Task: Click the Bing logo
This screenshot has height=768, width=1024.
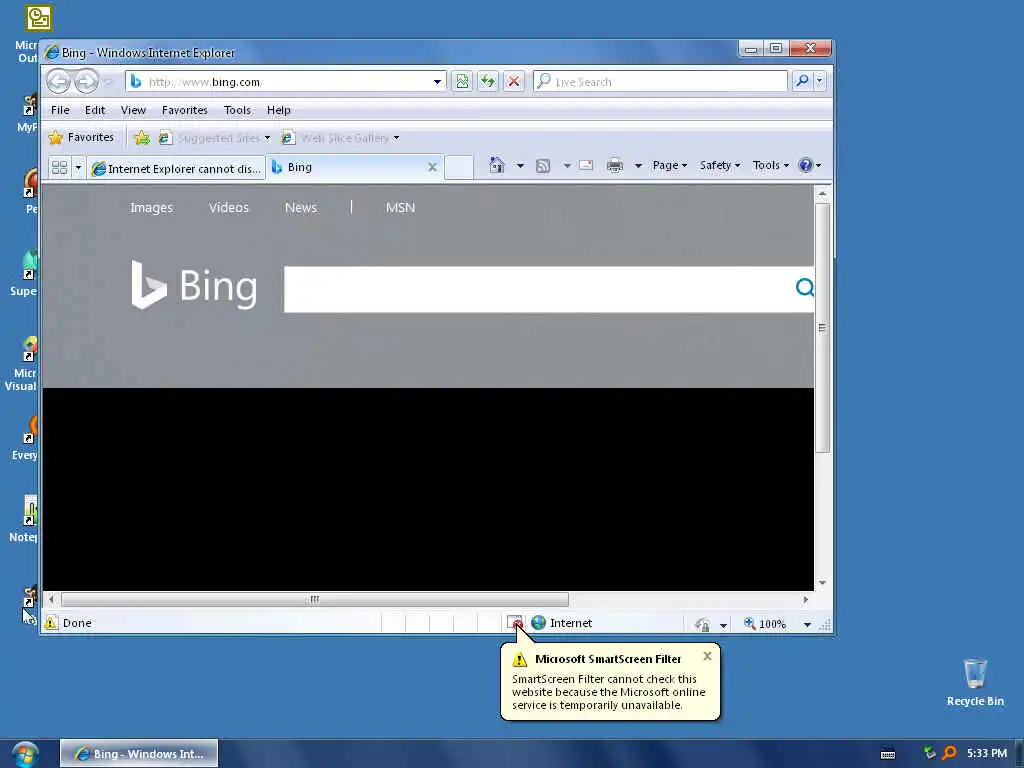Action: point(194,285)
